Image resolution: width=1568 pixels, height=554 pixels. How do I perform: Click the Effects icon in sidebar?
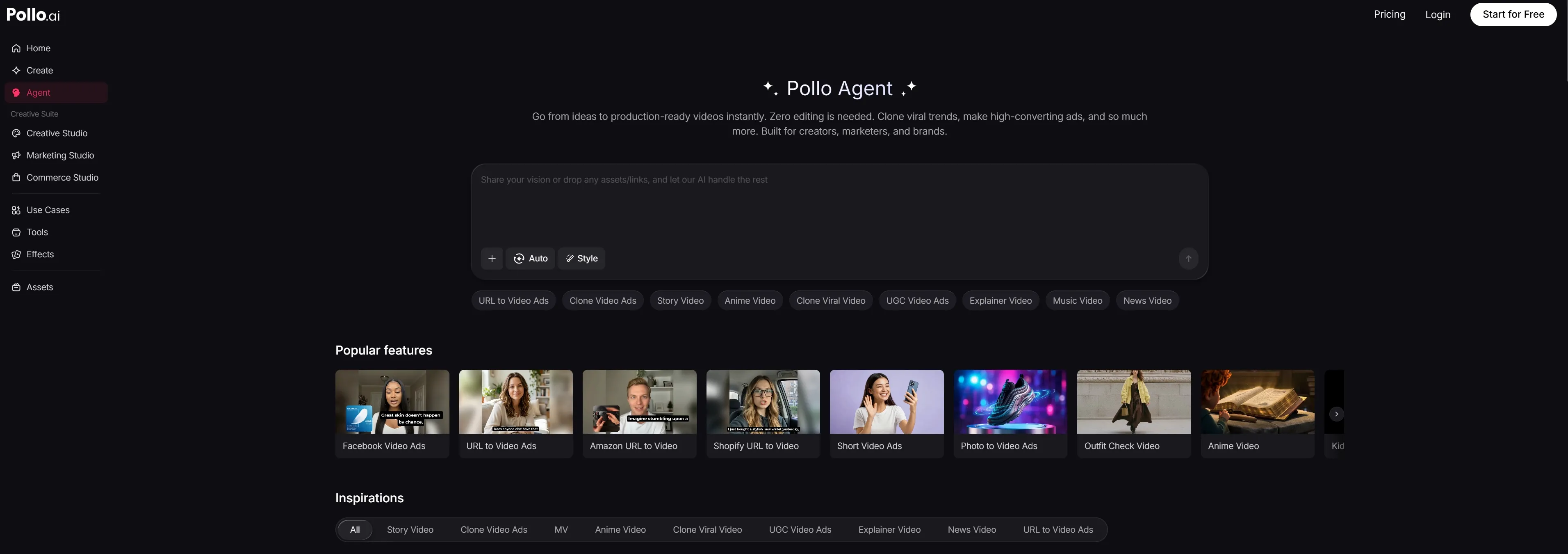16,254
